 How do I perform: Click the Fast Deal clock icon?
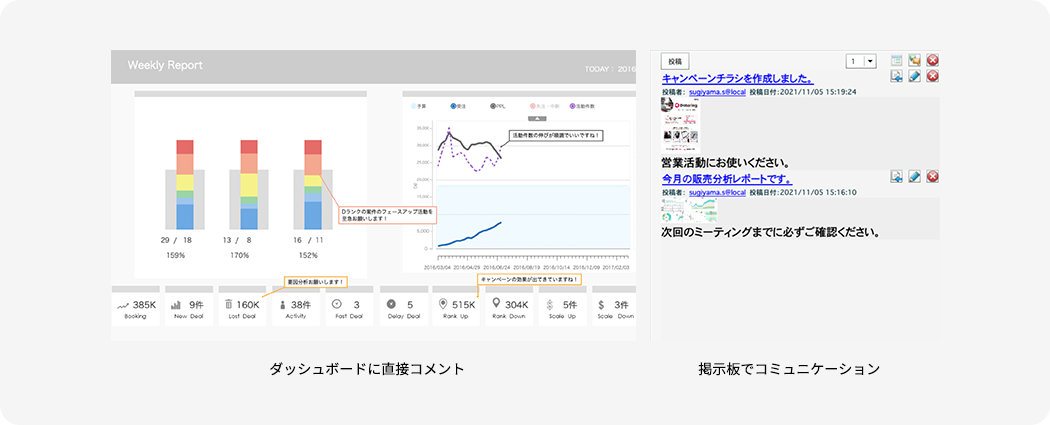336,304
